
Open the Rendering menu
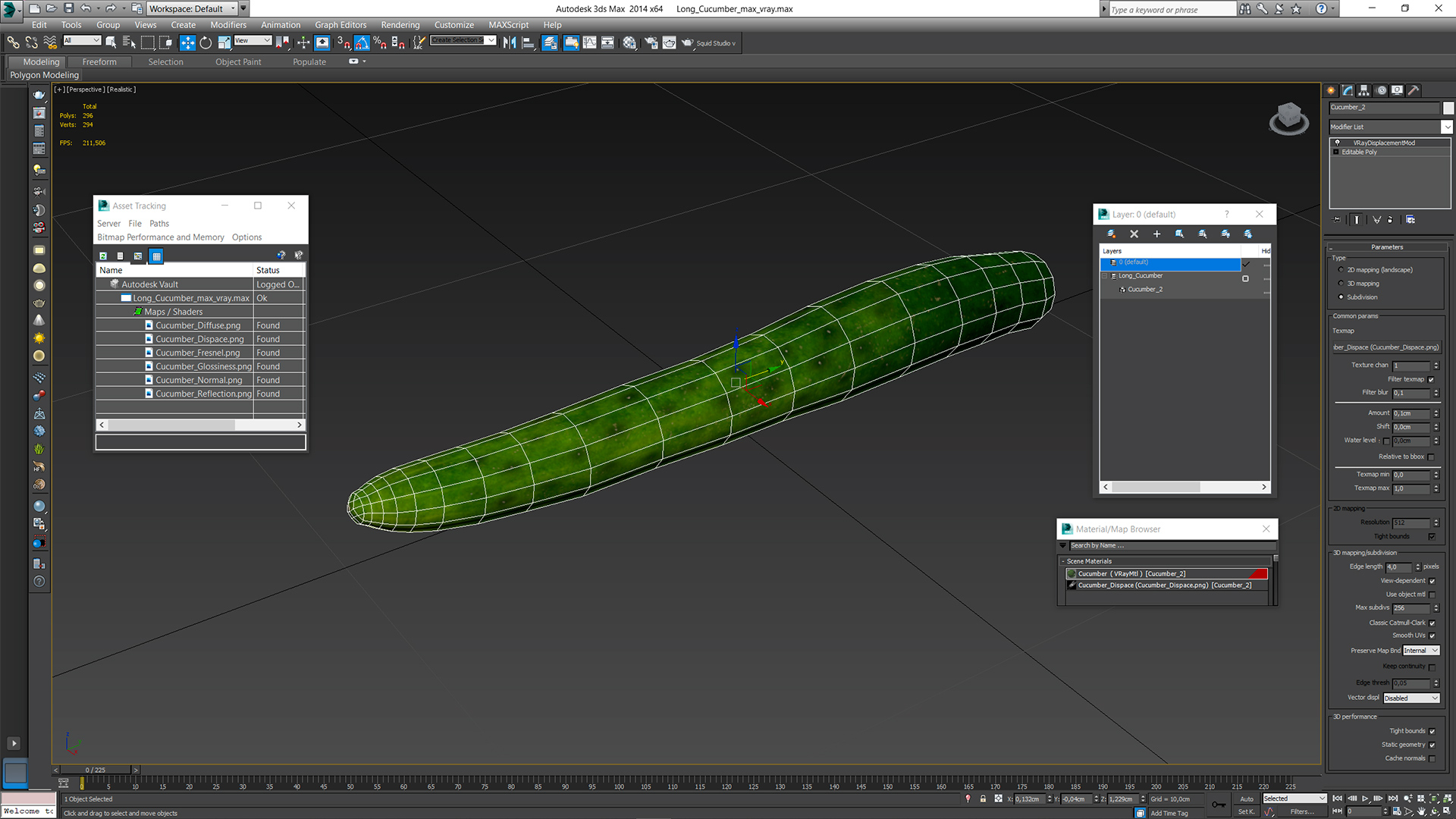pyautogui.click(x=400, y=25)
